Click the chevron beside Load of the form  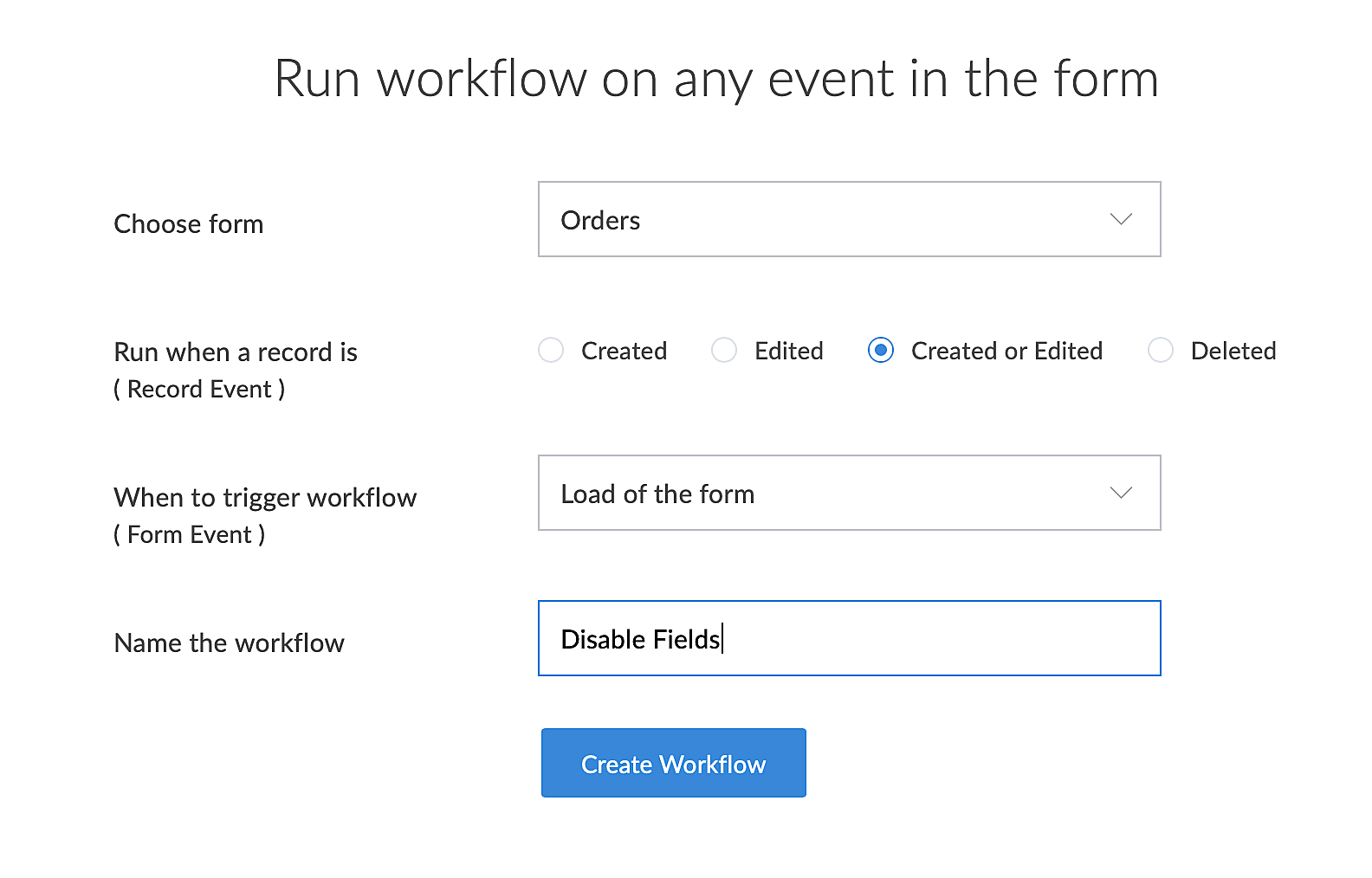[1121, 494]
